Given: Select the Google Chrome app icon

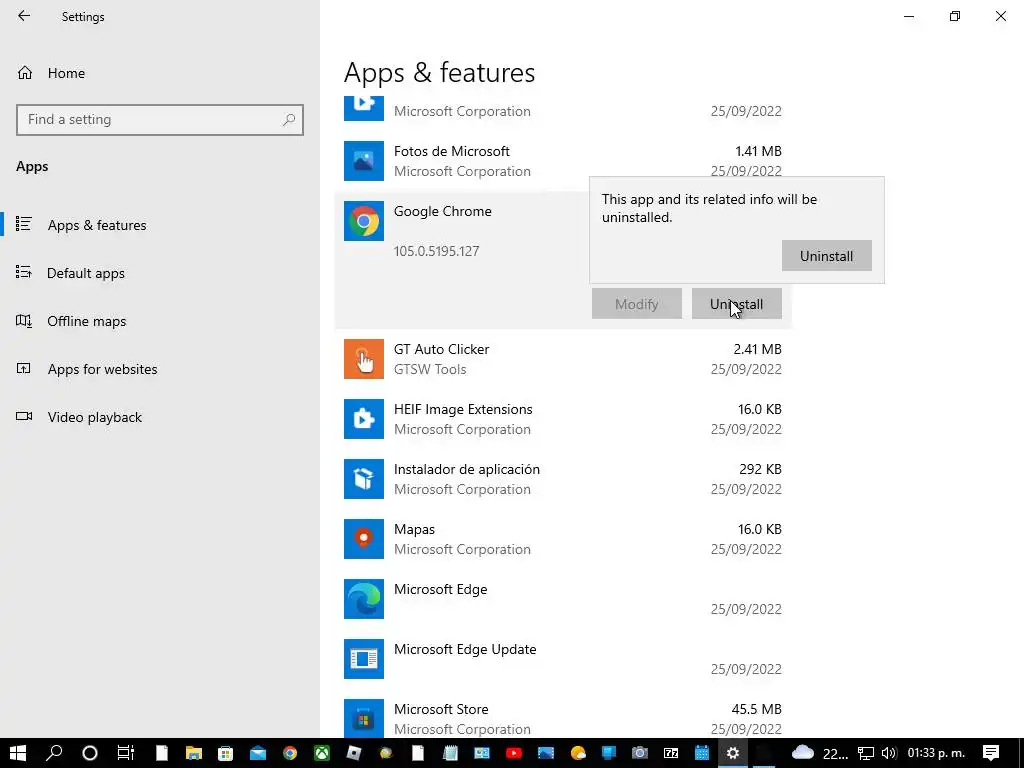Looking at the screenshot, I should (x=364, y=221).
